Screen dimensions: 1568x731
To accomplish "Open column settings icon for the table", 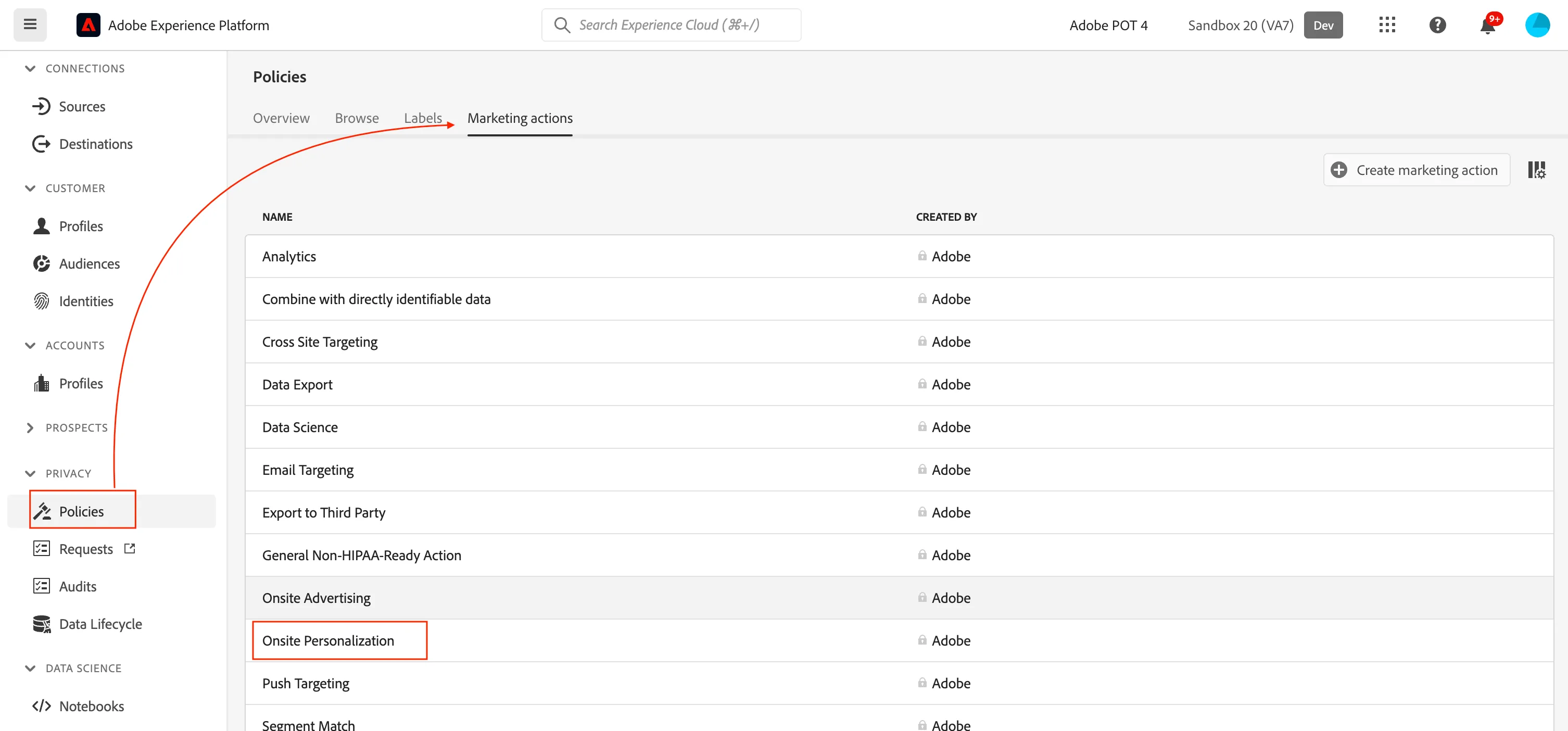I will 1536,170.
